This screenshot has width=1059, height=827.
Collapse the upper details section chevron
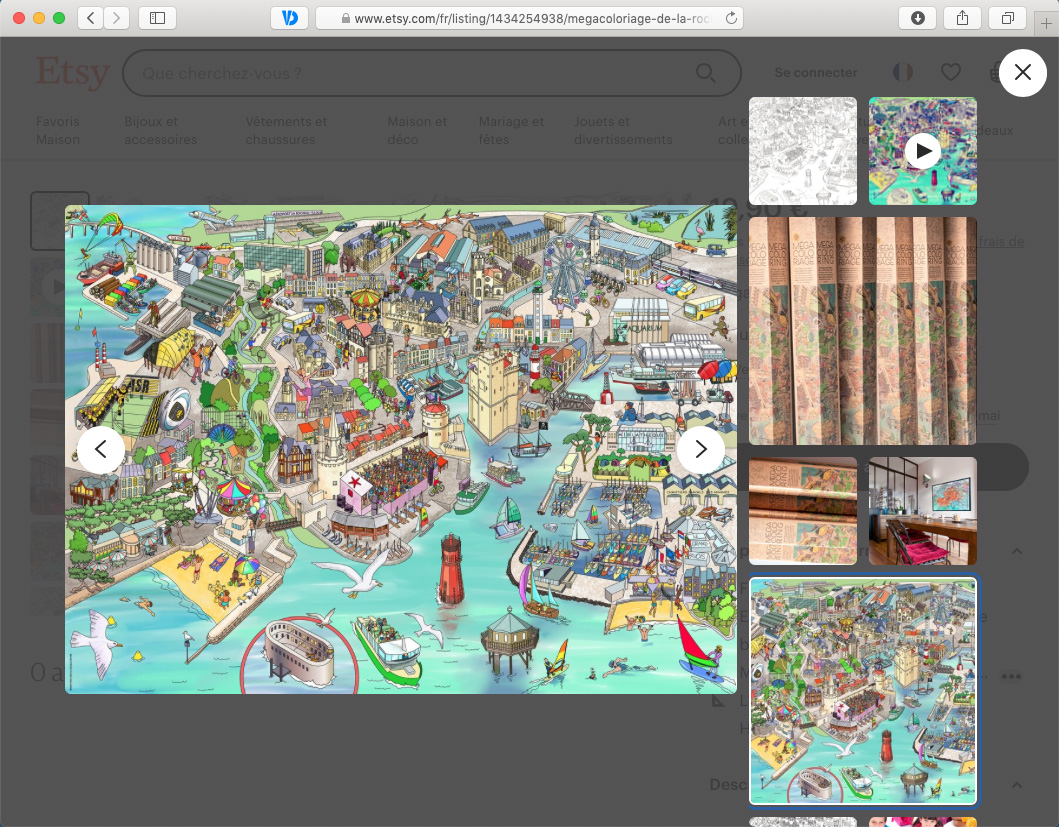pos(1016,551)
